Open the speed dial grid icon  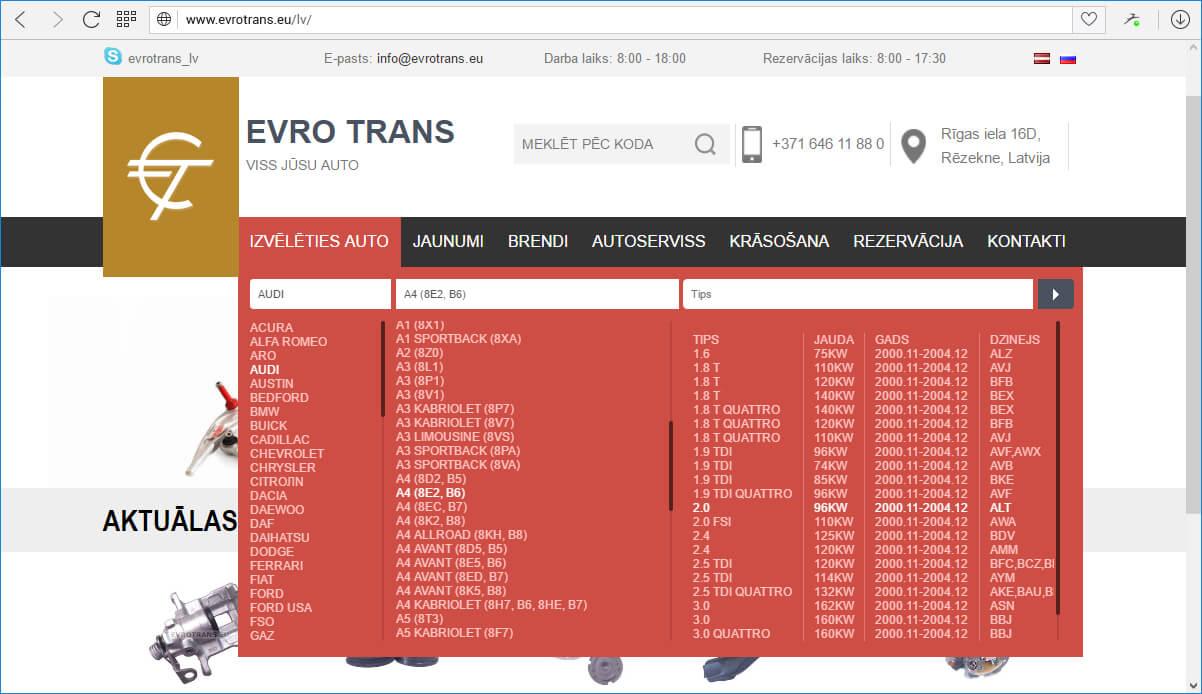[126, 19]
